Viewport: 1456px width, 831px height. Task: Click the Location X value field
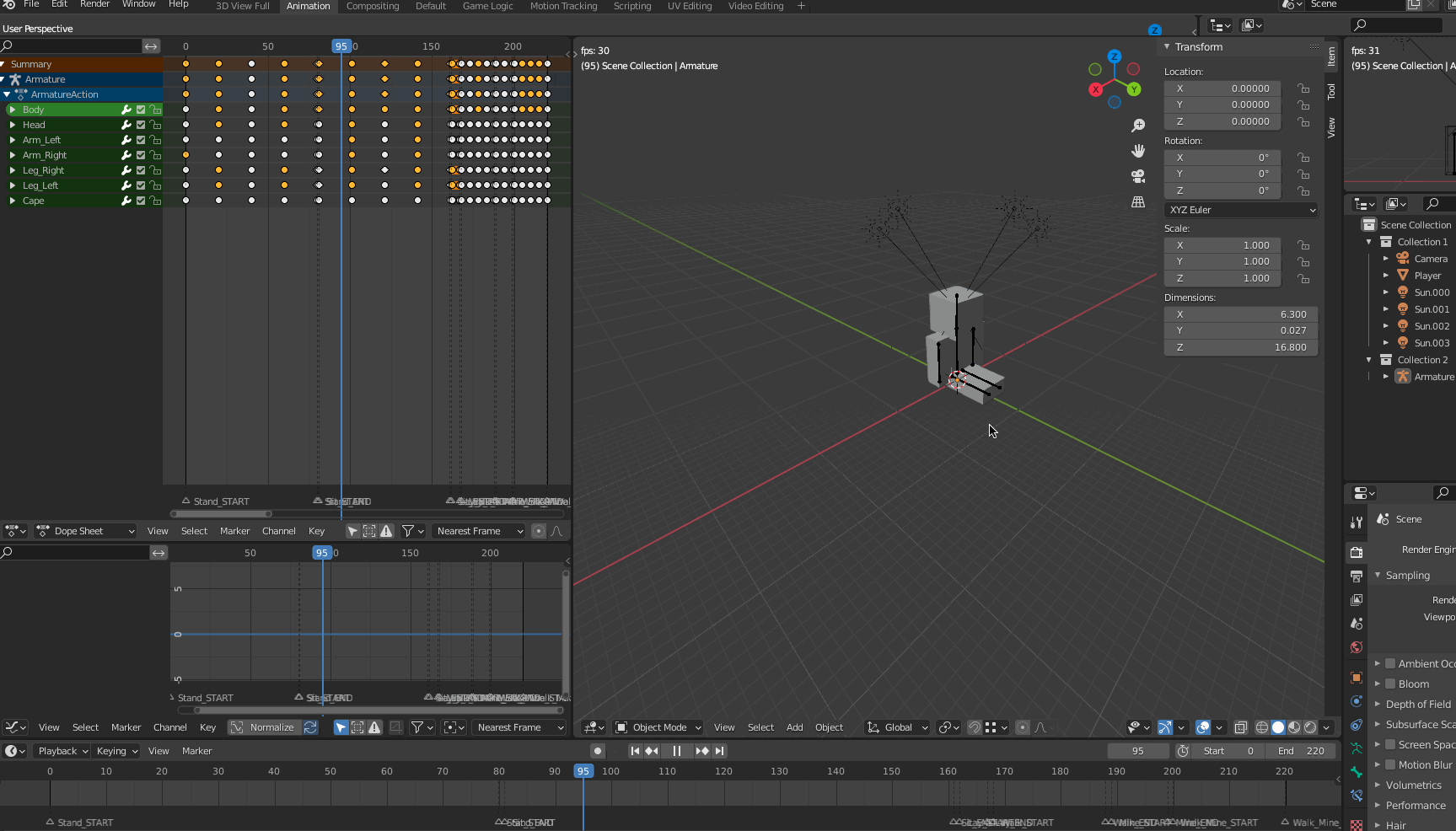(x=1222, y=88)
